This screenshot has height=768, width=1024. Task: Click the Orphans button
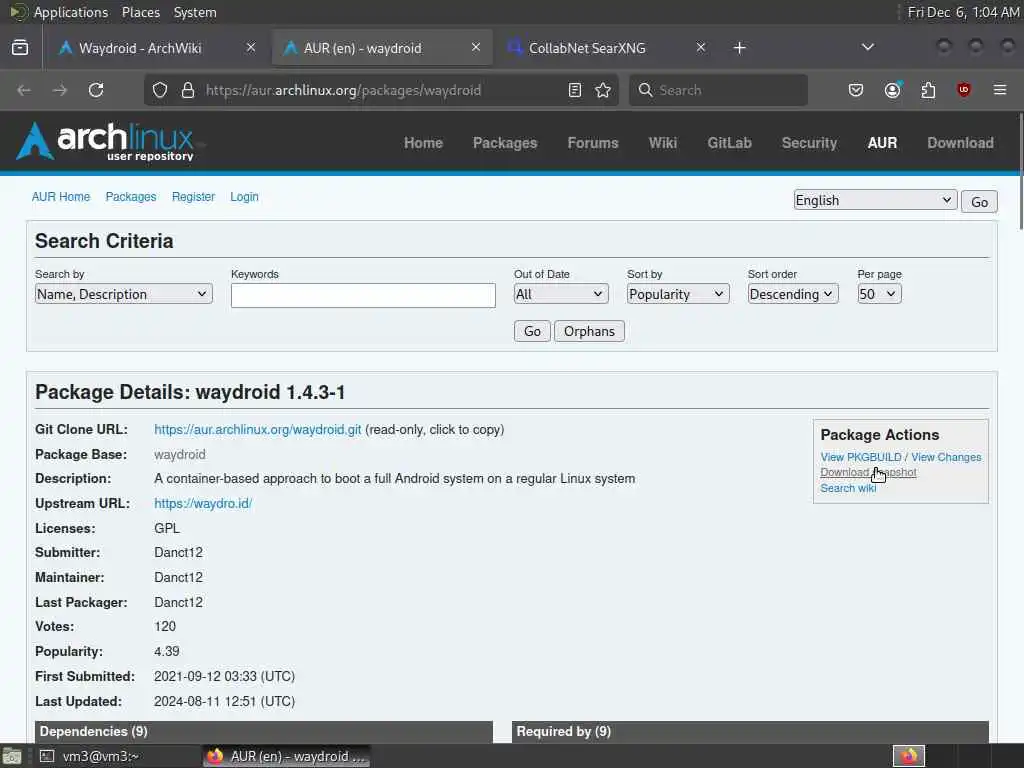[x=589, y=331]
